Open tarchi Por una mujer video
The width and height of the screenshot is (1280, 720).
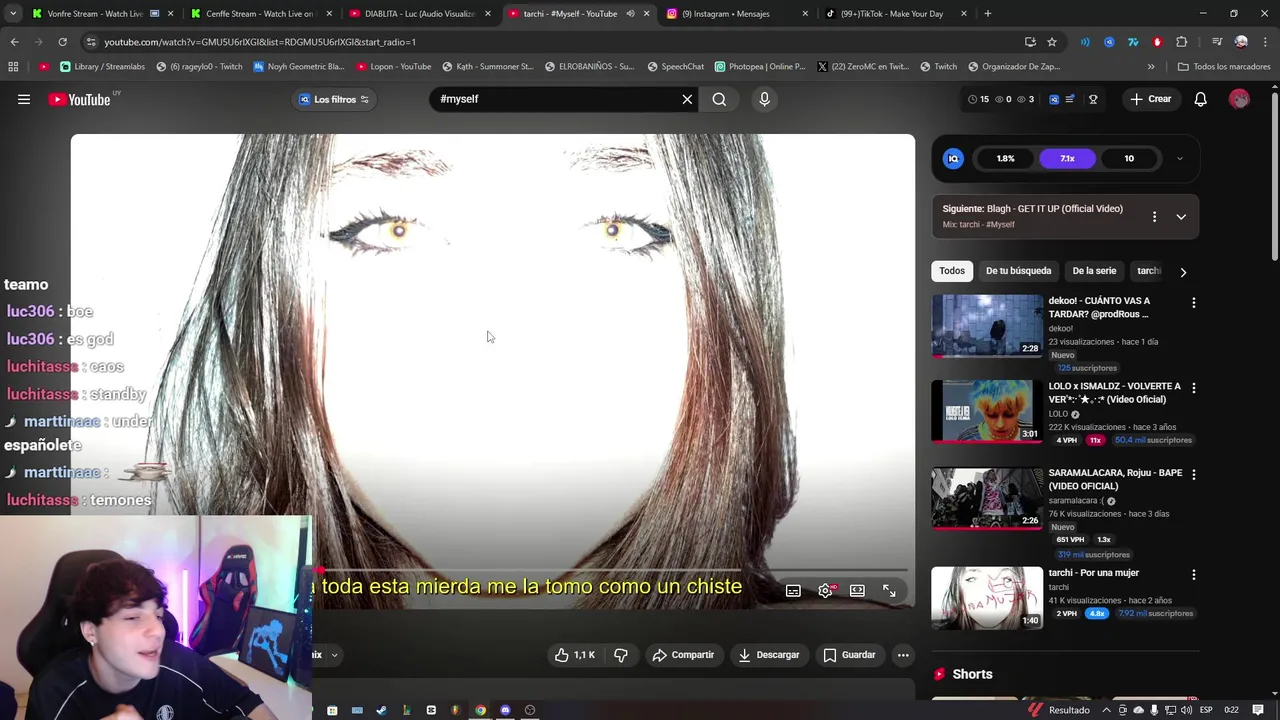pos(987,598)
